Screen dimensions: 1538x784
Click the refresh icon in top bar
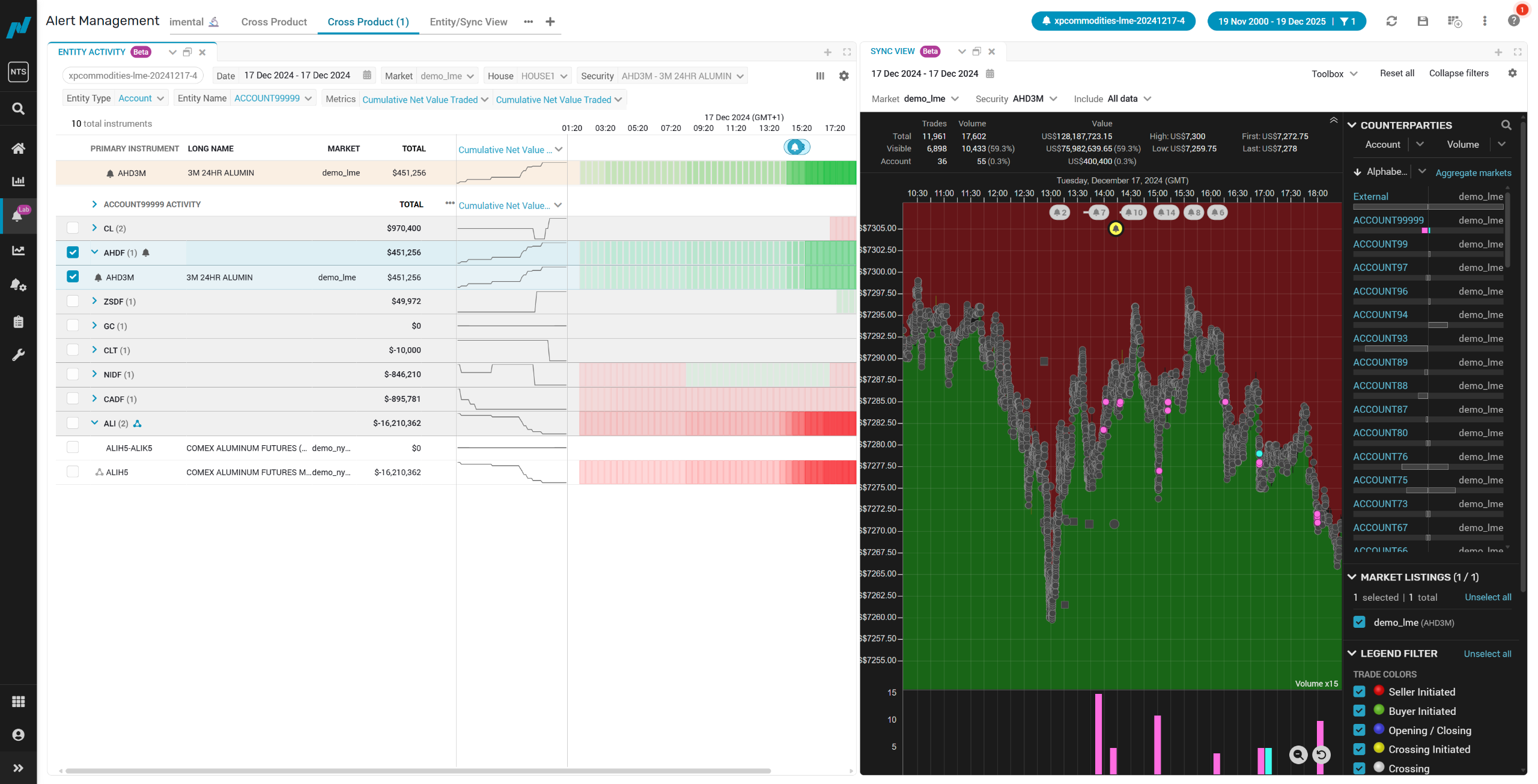point(1391,21)
